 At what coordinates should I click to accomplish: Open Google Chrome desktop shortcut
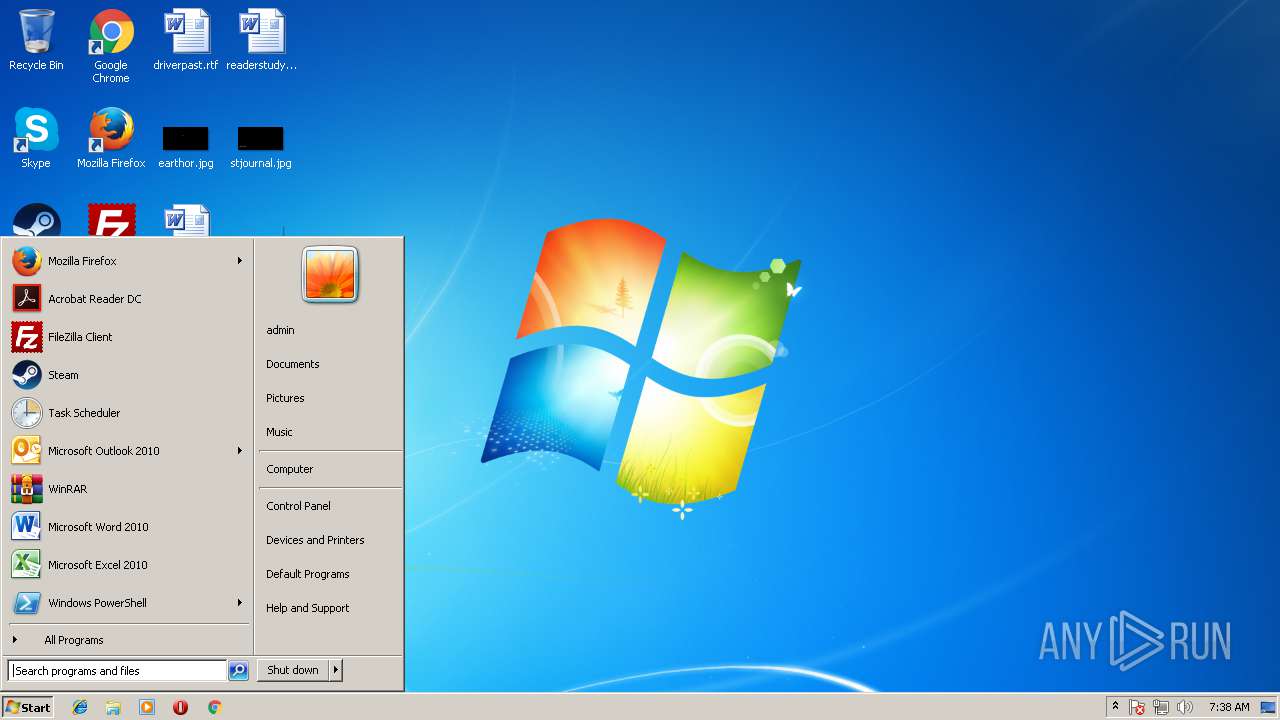click(111, 46)
